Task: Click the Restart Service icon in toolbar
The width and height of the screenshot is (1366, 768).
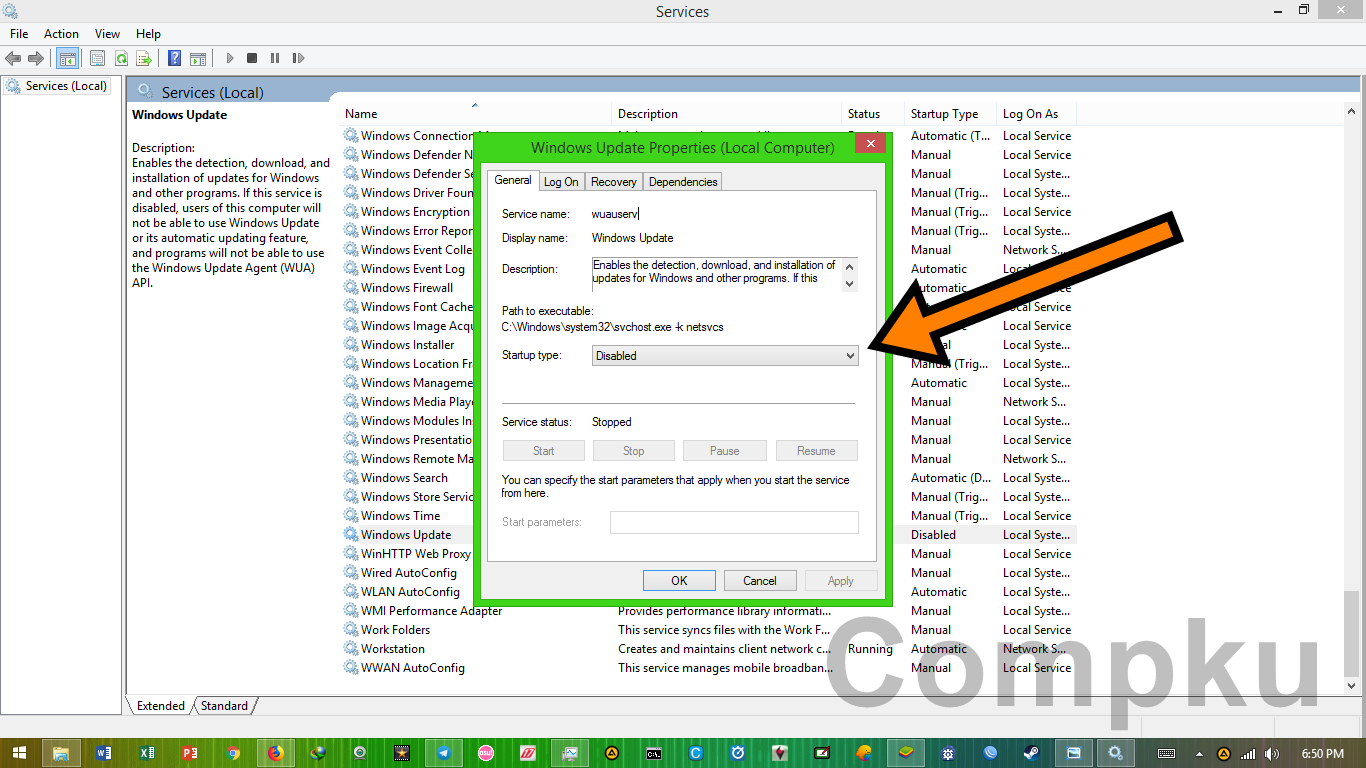Action: click(298, 59)
